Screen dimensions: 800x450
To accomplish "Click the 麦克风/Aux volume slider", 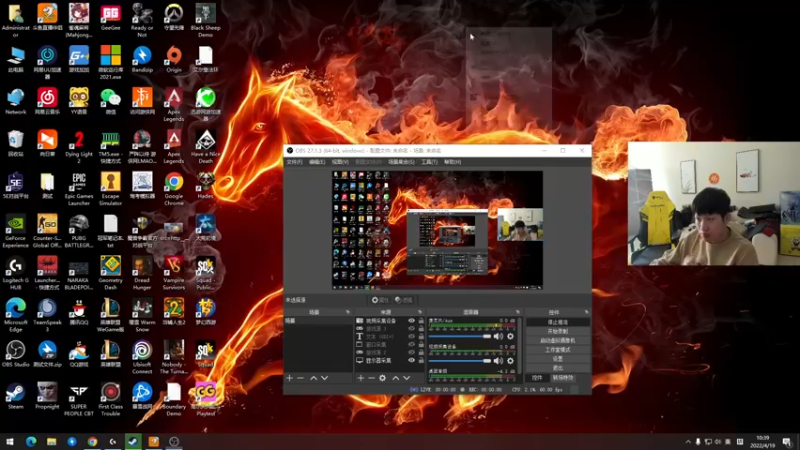I will click(460, 336).
